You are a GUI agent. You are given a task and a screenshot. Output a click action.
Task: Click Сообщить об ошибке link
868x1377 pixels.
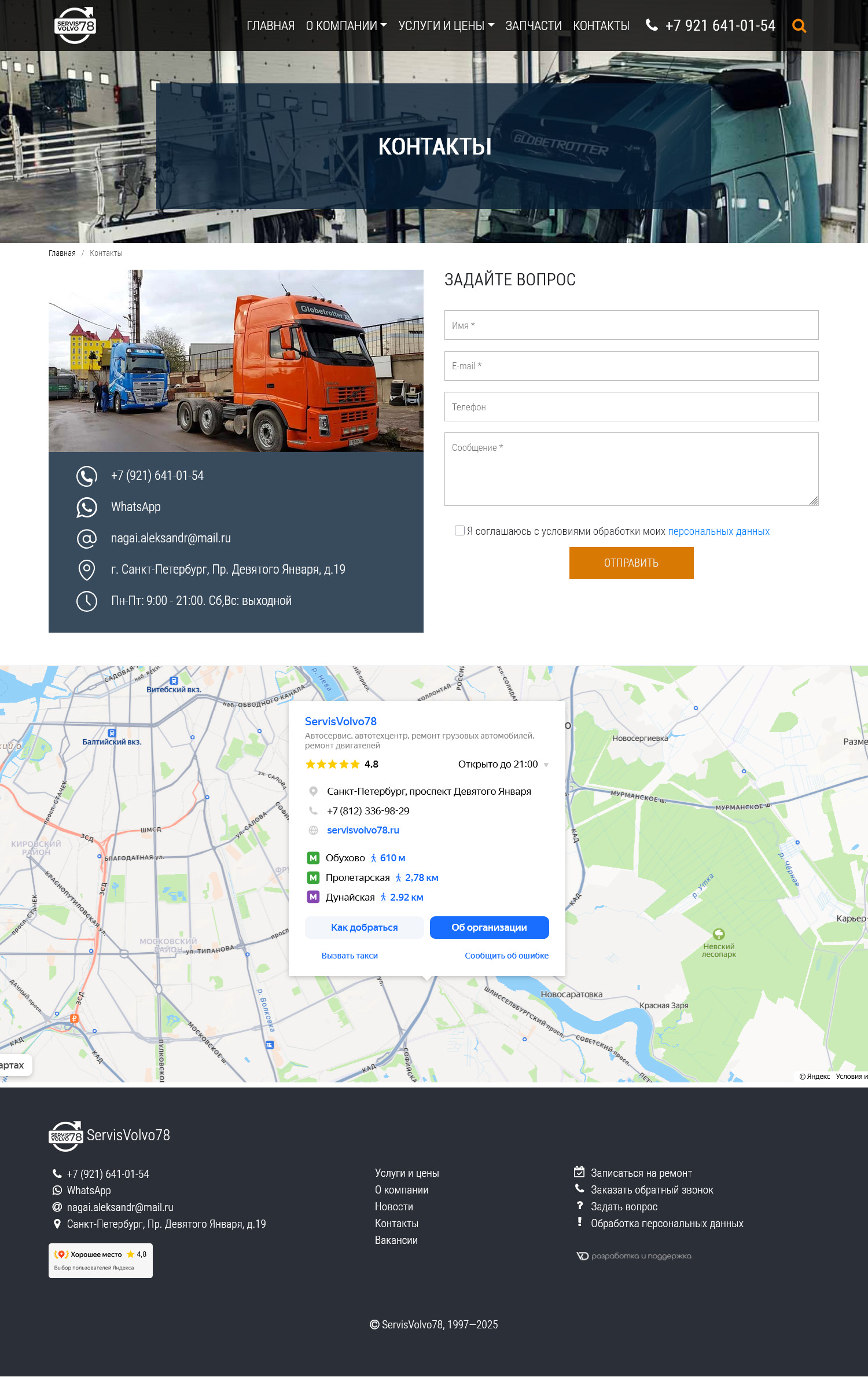point(507,956)
